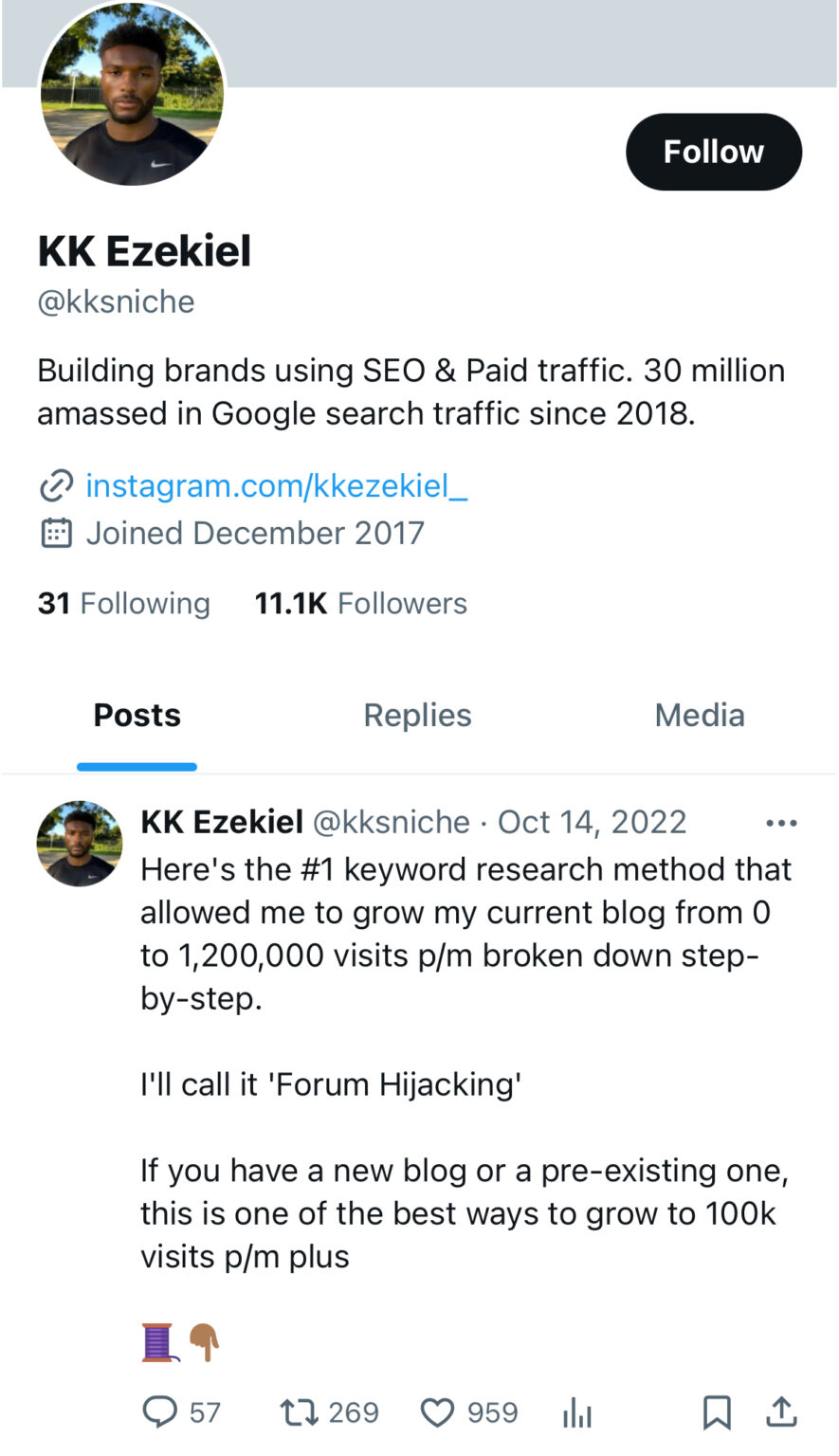Click the @kksniche handle in the post header

[392, 822]
